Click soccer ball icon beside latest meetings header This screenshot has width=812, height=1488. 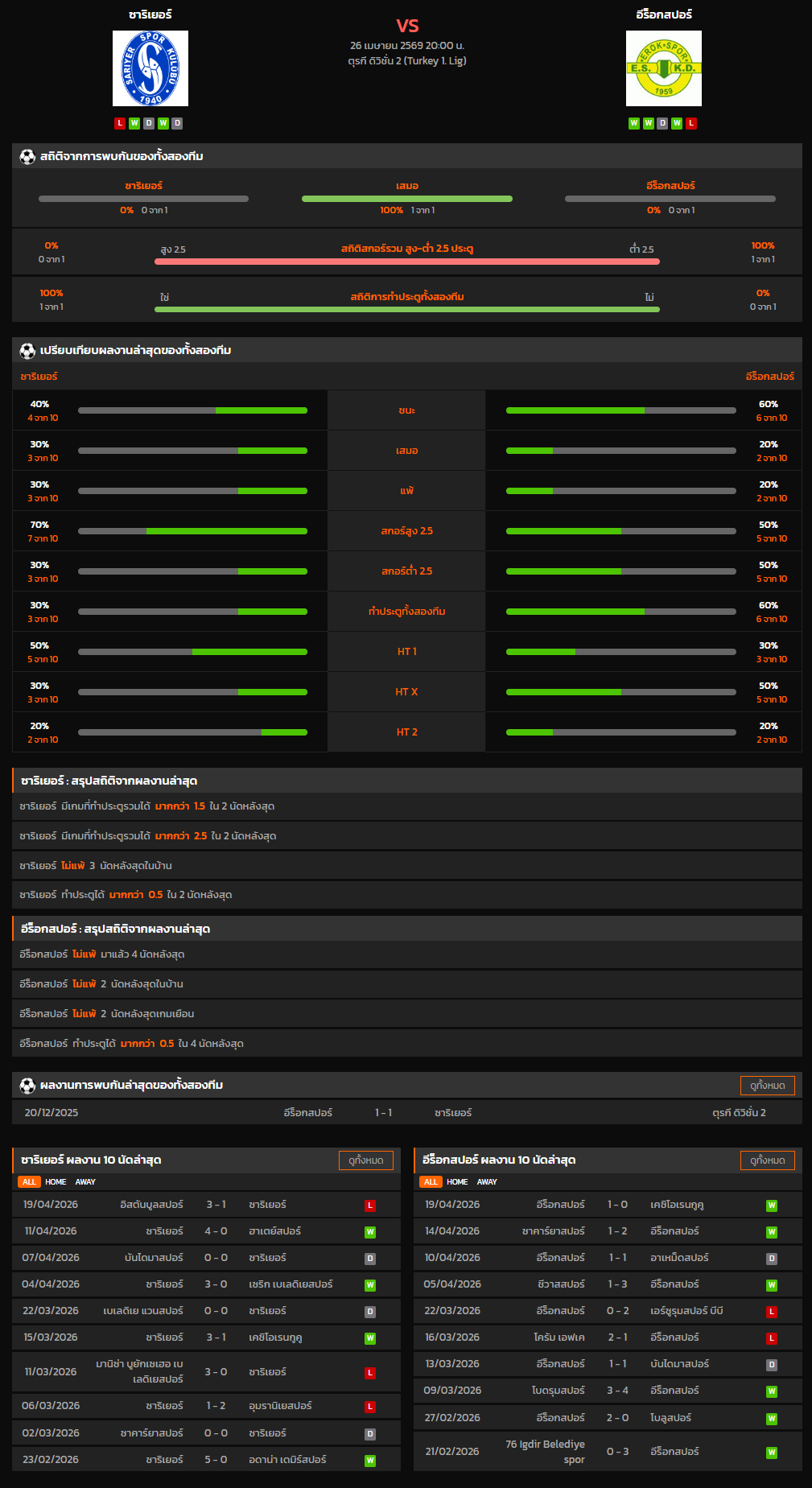coord(27,1085)
